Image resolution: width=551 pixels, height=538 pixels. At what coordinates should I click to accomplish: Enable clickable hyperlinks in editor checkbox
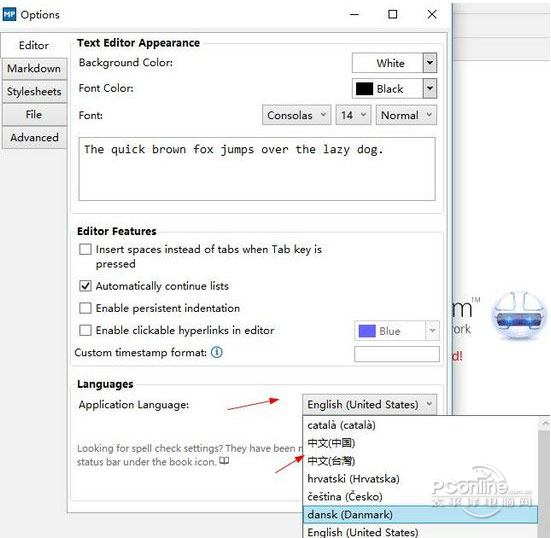click(85, 330)
